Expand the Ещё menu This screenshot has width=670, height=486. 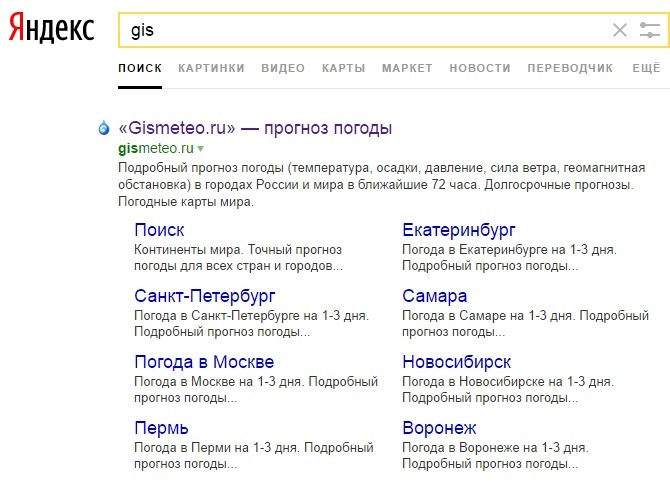coord(646,68)
